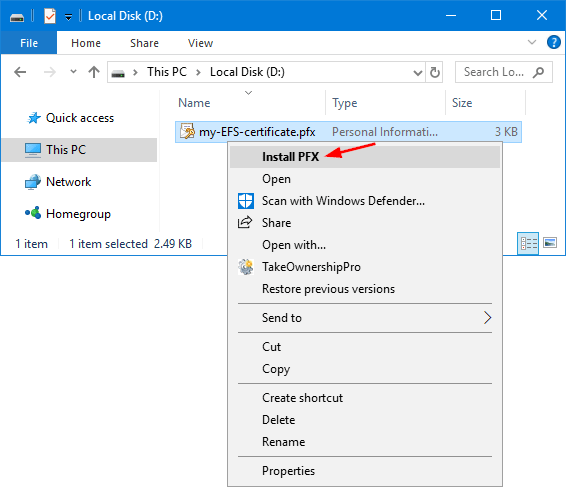Click Scan with Windows Defender shield icon
The height and width of the screenshot is (487, 566).
[x=246, y=201]
